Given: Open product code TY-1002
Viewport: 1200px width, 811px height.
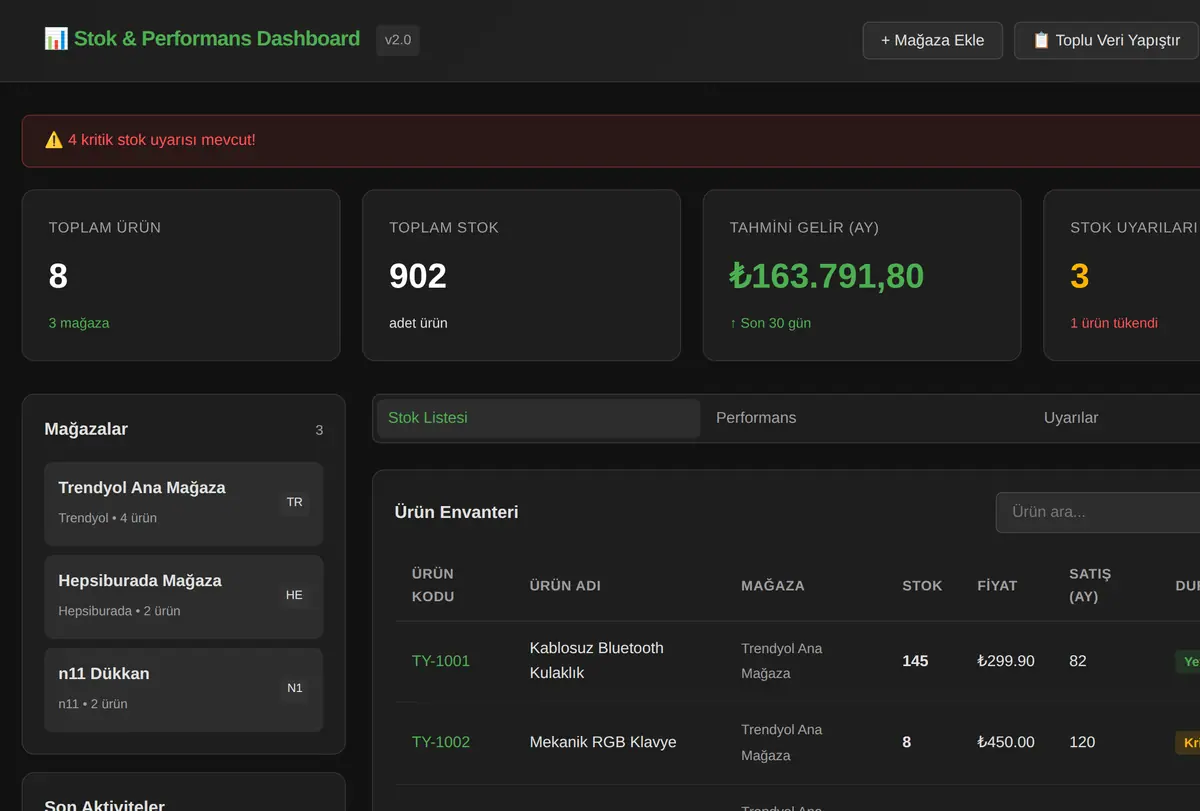Looking at the screenshot, I should (441, 742).
